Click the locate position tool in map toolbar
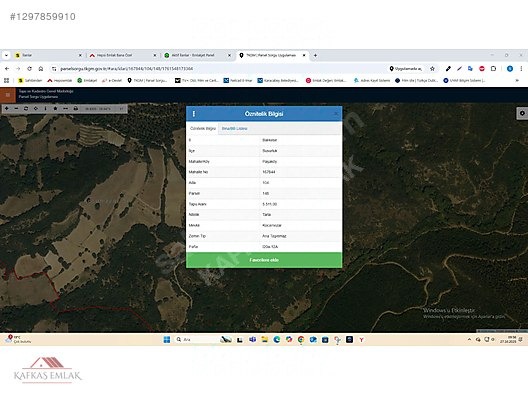528x396 pixels. pyautogui.click(x=36, y=108)
